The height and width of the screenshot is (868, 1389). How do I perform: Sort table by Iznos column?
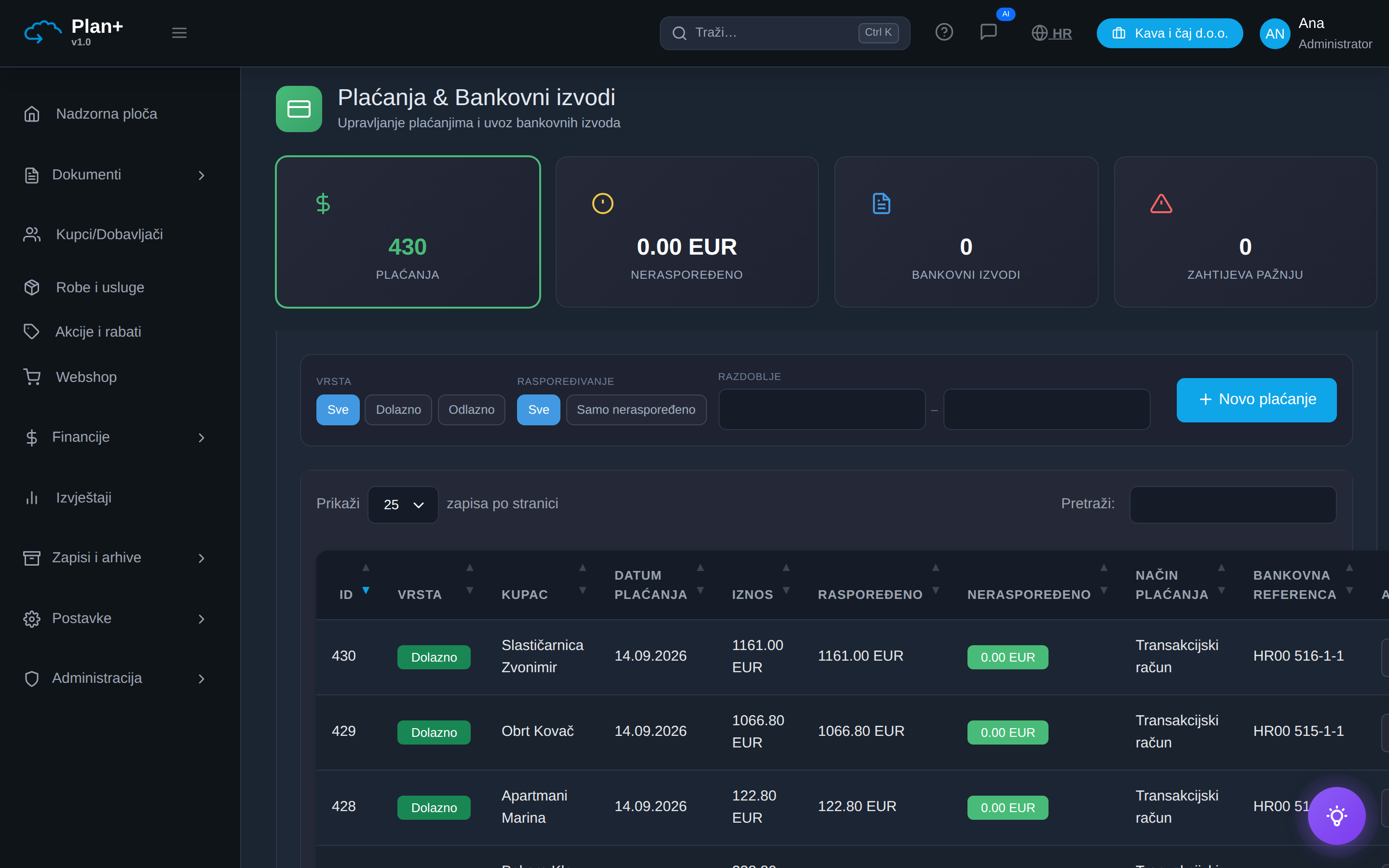point(761,585)
